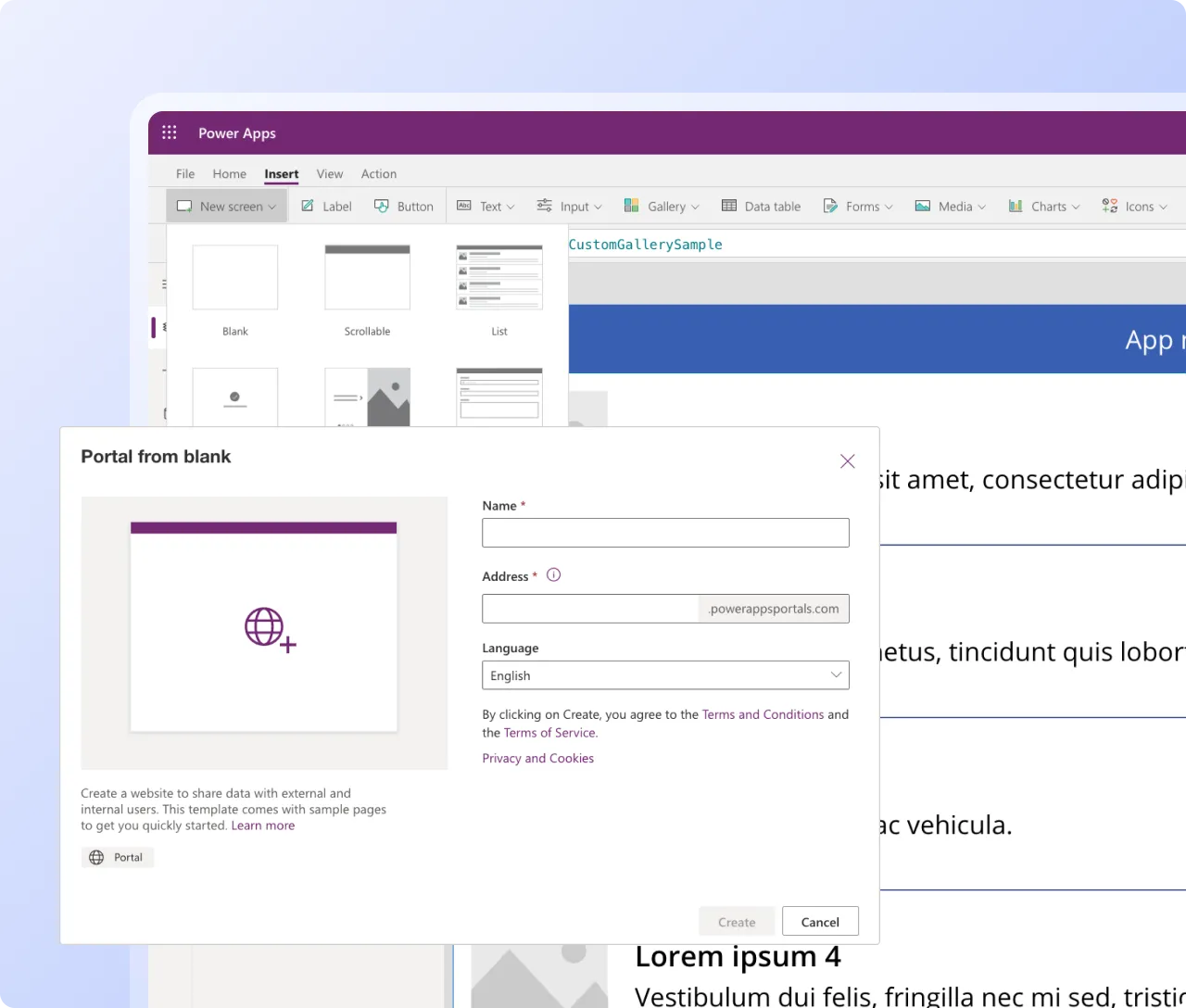This screenshot has width=1186, height=1008.
Task: Insert a Media control
Action: click(x=949, y=206)
